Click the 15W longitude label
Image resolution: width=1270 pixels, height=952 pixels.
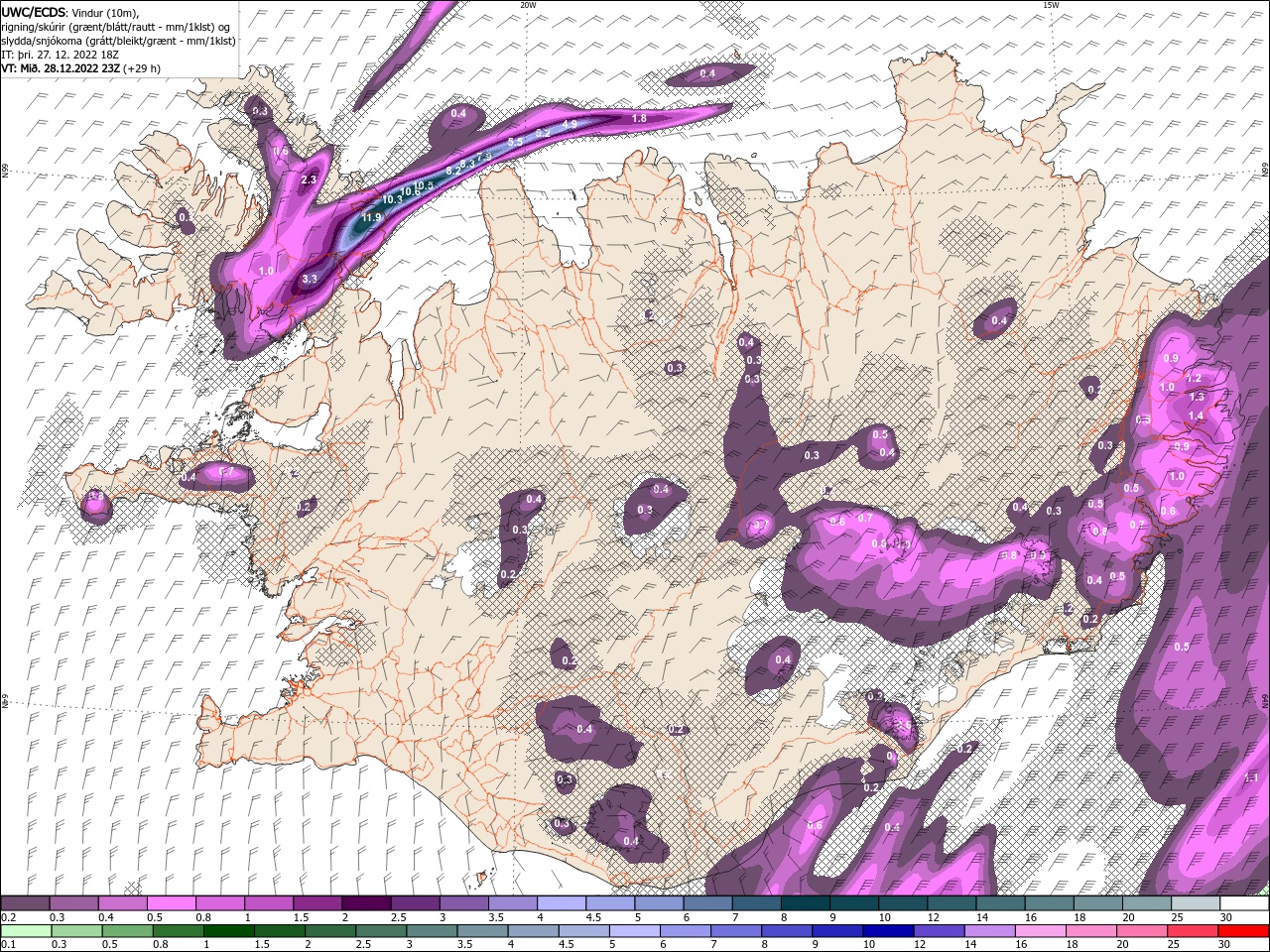pyautogui.click(x=1051, y=5)
